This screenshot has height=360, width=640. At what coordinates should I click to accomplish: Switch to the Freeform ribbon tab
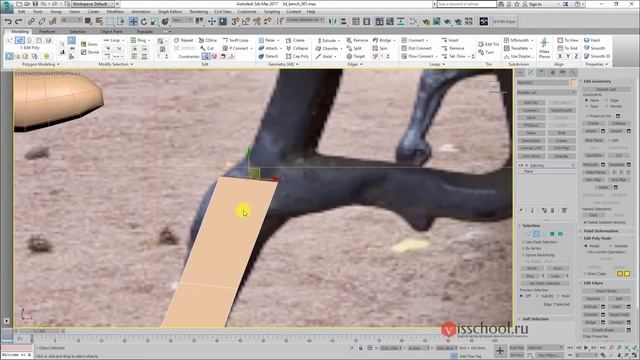[47, 31]
